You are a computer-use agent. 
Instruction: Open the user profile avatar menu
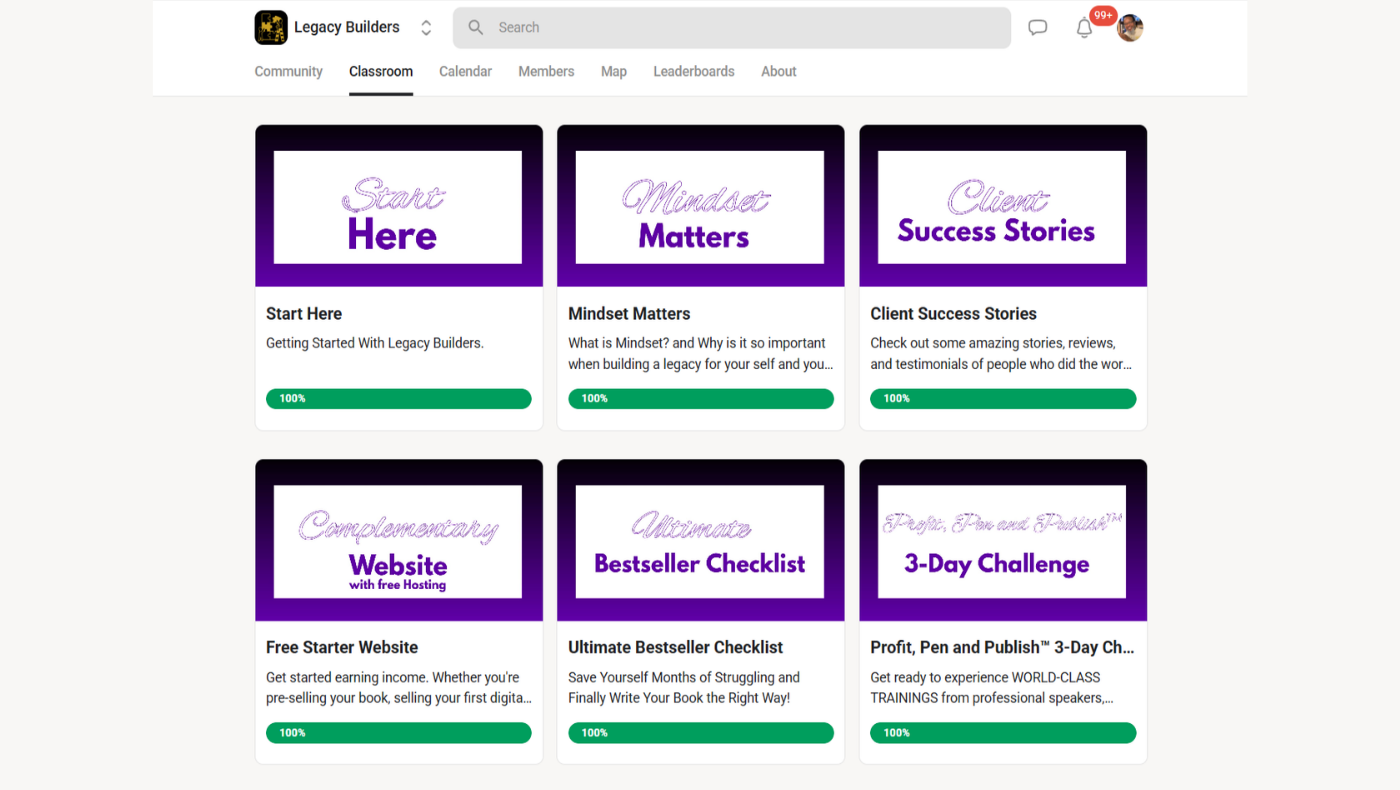[x=1130, y=28]
